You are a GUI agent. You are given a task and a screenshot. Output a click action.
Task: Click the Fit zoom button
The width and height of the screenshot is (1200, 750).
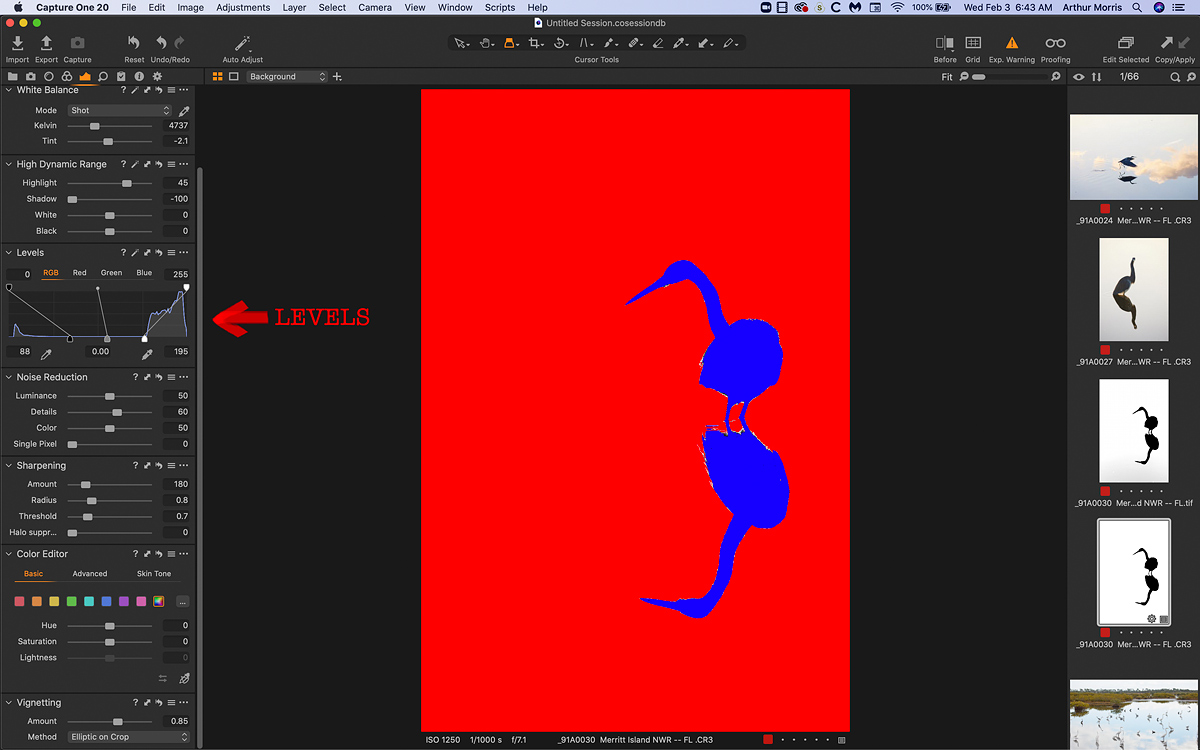pyautogui.click(x=947, y=77)
